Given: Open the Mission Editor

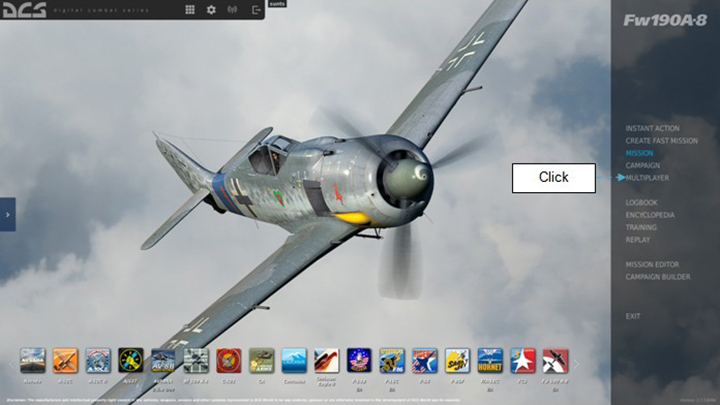Looking at the screenshot, I should point(652,265).
